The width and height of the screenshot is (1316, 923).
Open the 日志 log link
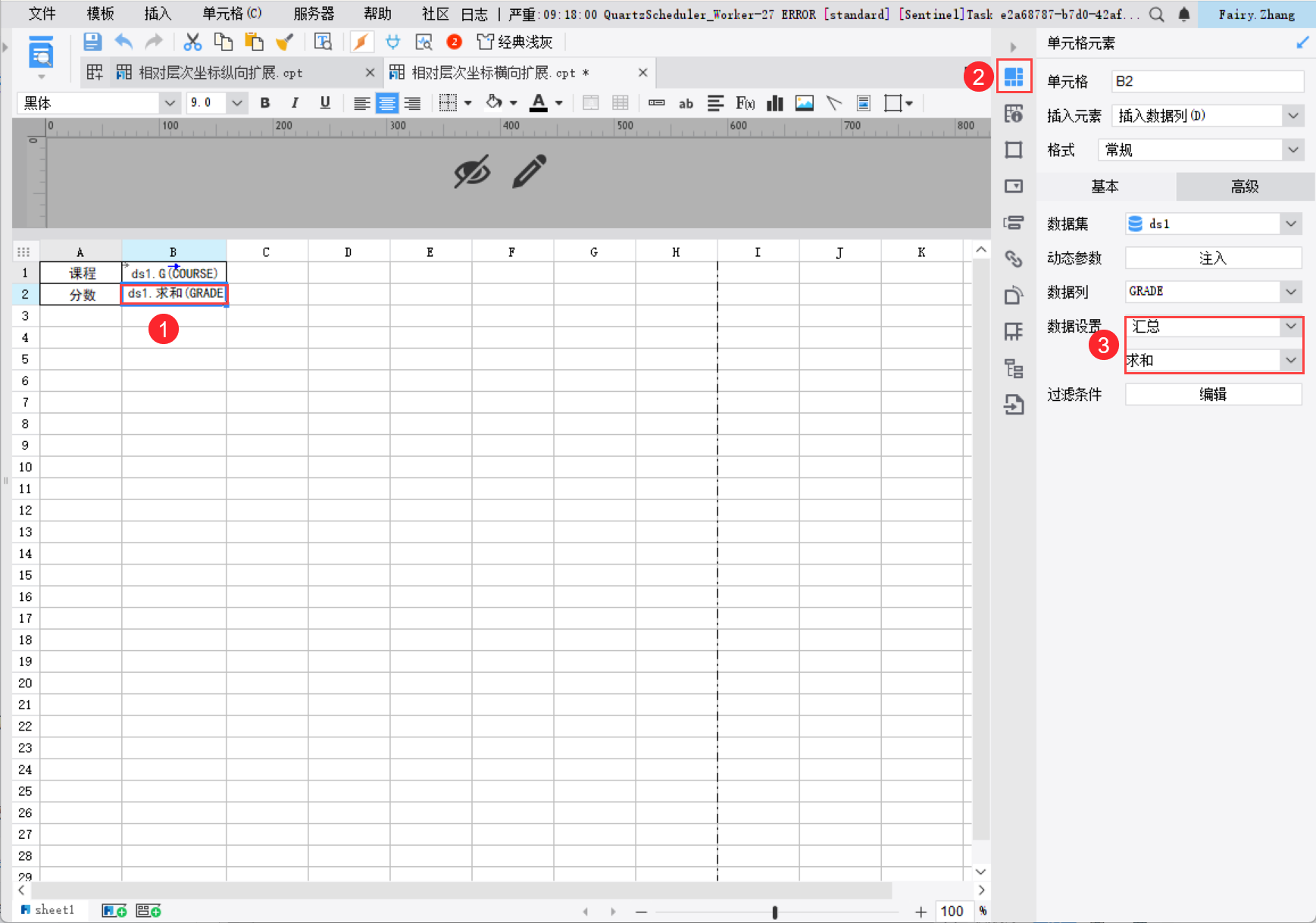tap(474, 14)
